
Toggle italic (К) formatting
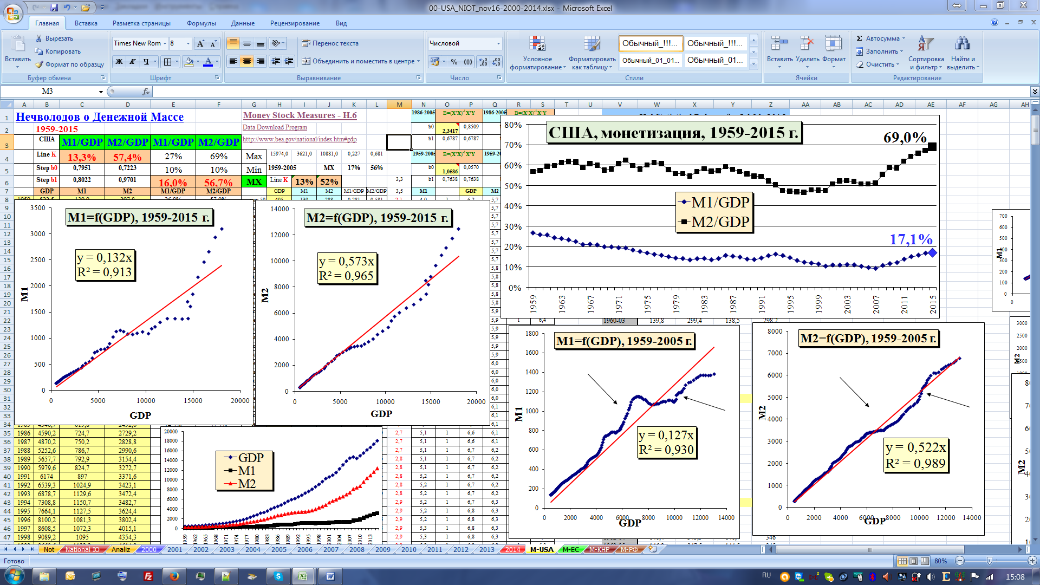tap(131, 61)
